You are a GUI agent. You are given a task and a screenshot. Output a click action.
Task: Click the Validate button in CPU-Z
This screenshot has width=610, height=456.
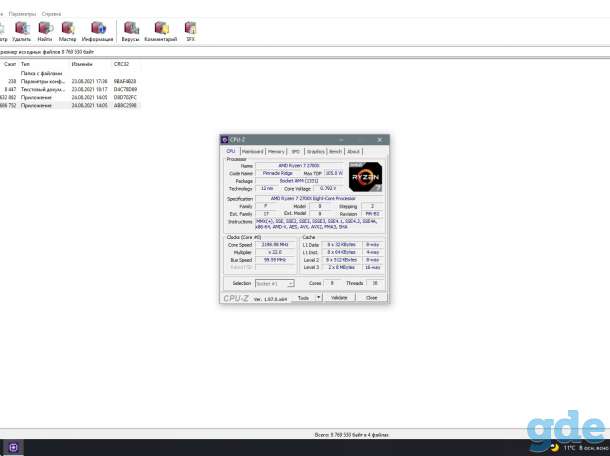(x=339, y=298)
